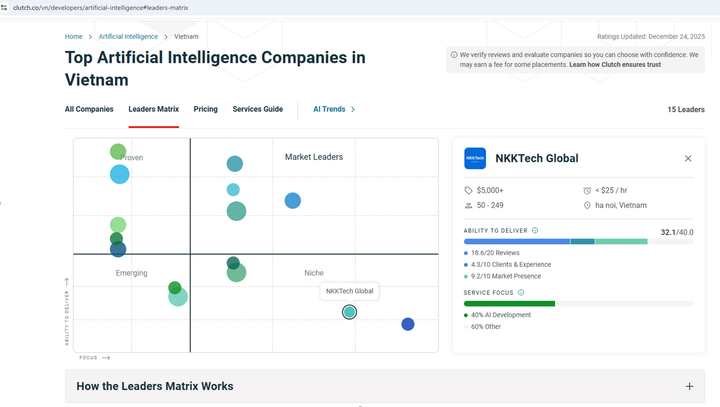
Task: Expand How the Leaders Matrix Works section
Action: [x=385, y=386]
